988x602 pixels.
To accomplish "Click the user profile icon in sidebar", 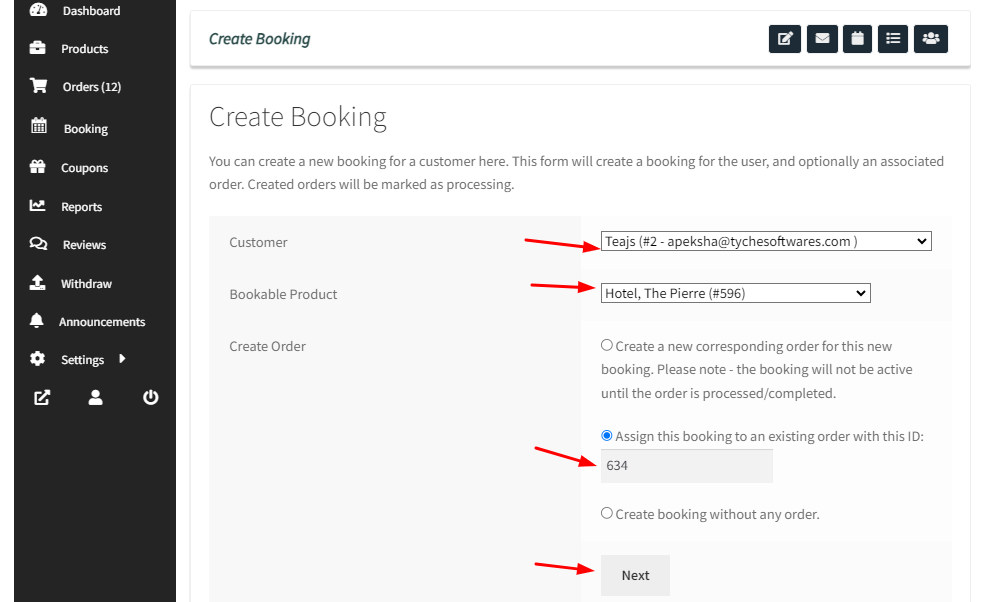I will pyautogui.click(x=95, y=397).
